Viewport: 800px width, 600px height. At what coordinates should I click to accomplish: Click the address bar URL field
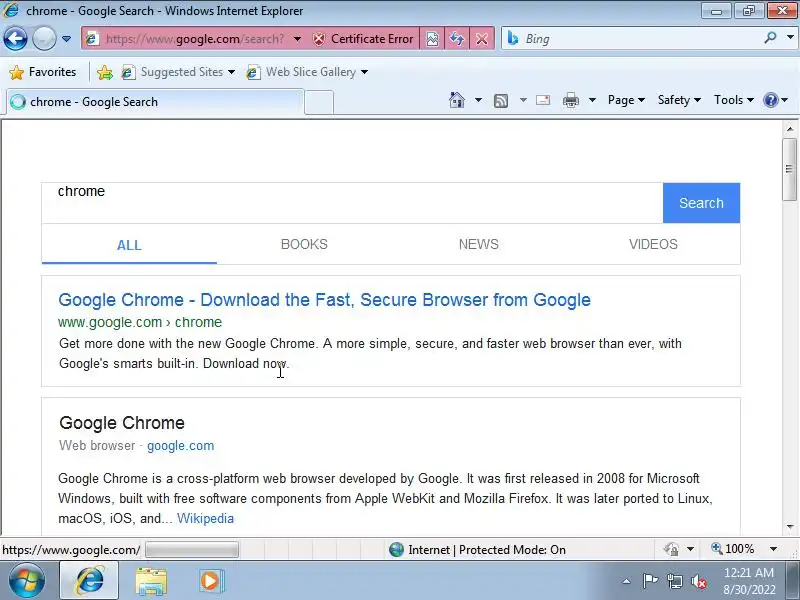[194, 39]
